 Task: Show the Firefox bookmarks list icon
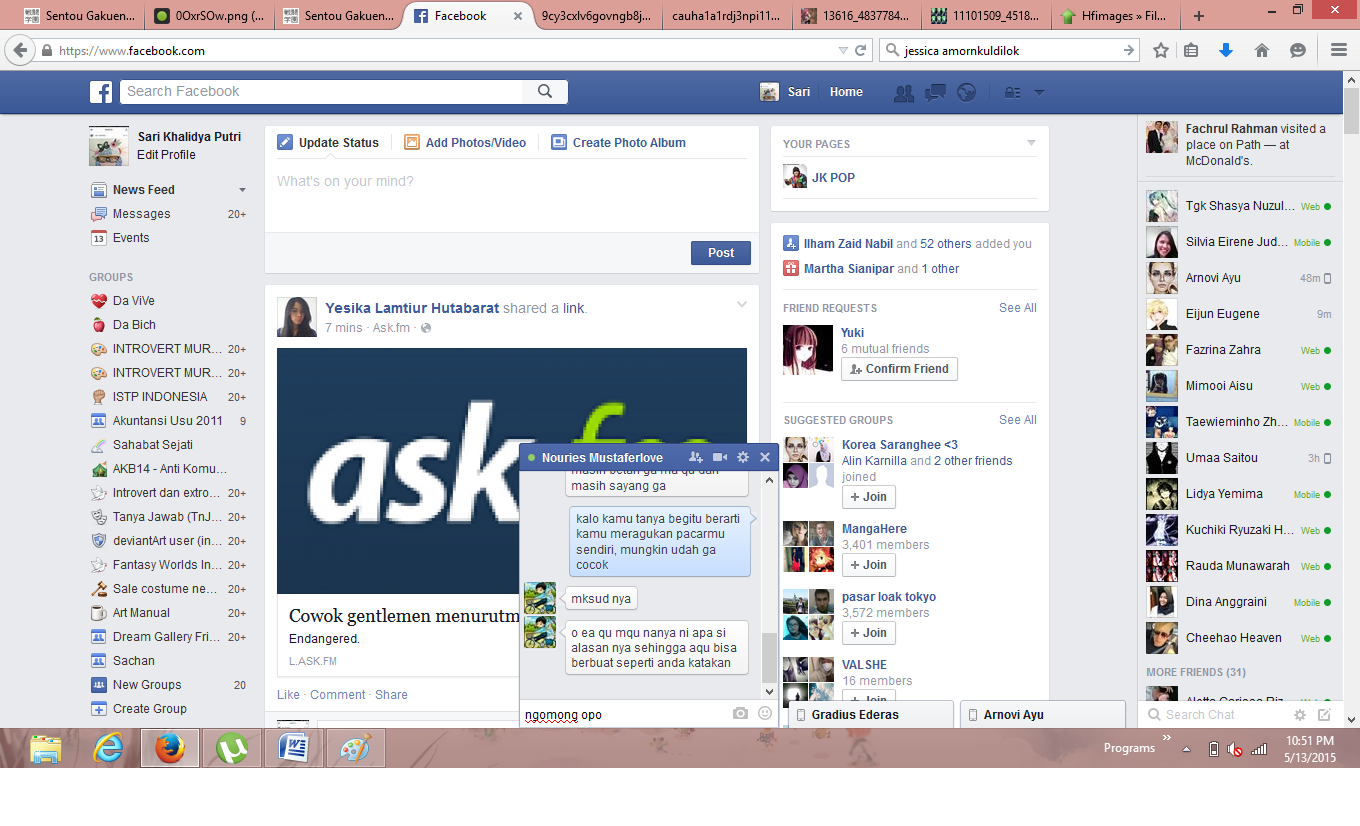click(x=1191, y=50)
